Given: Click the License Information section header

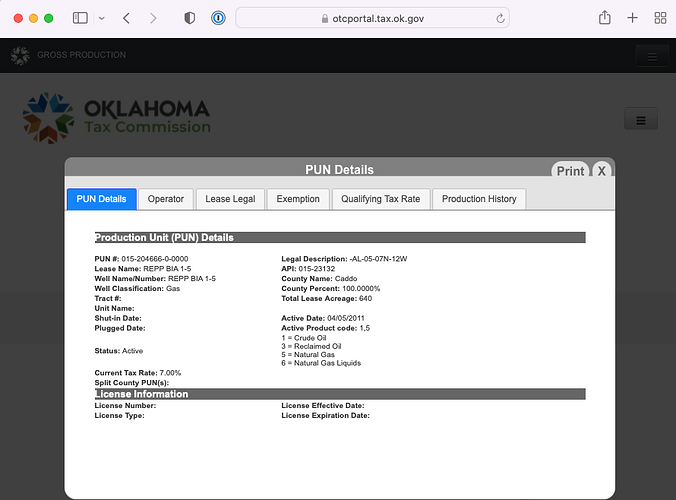Looking at the screenshot, I should [x=340, y=394].
